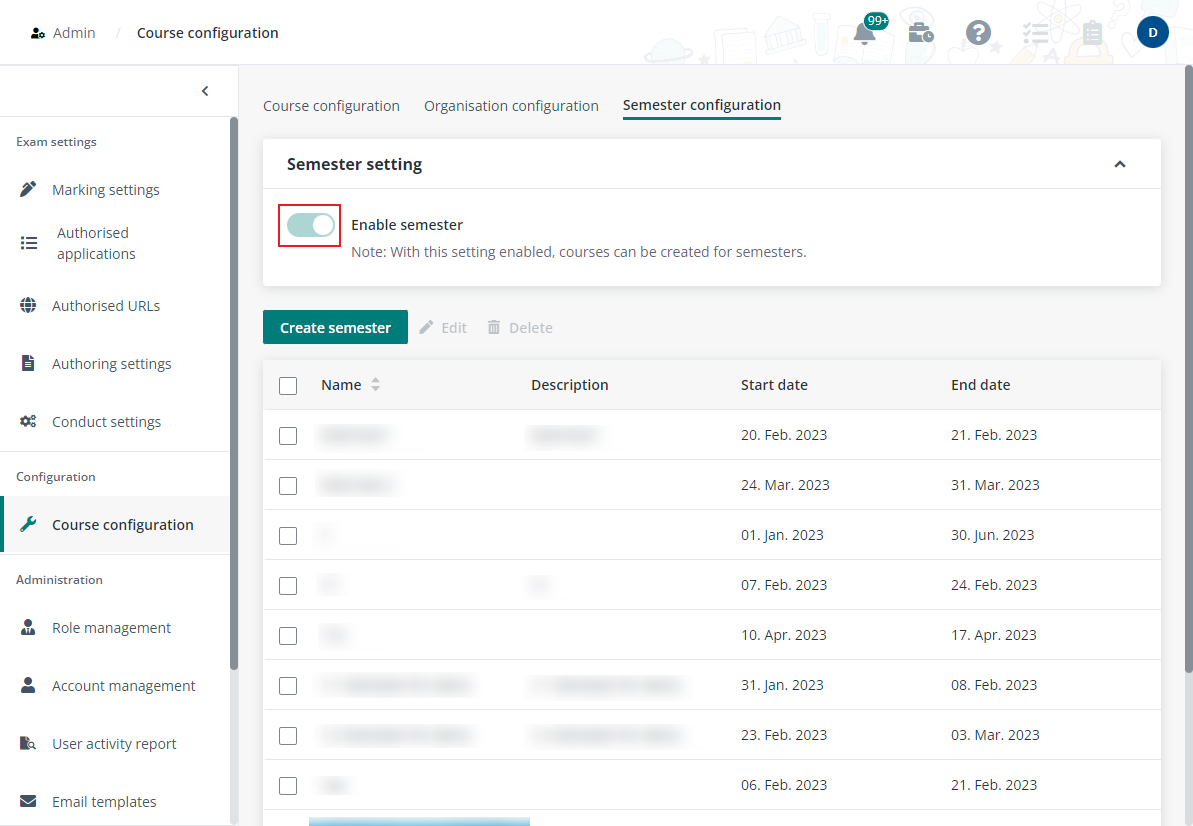Click the Description column header
Image resolution: width=1193 pixels, height=826 pixels.
click(569, 385)
